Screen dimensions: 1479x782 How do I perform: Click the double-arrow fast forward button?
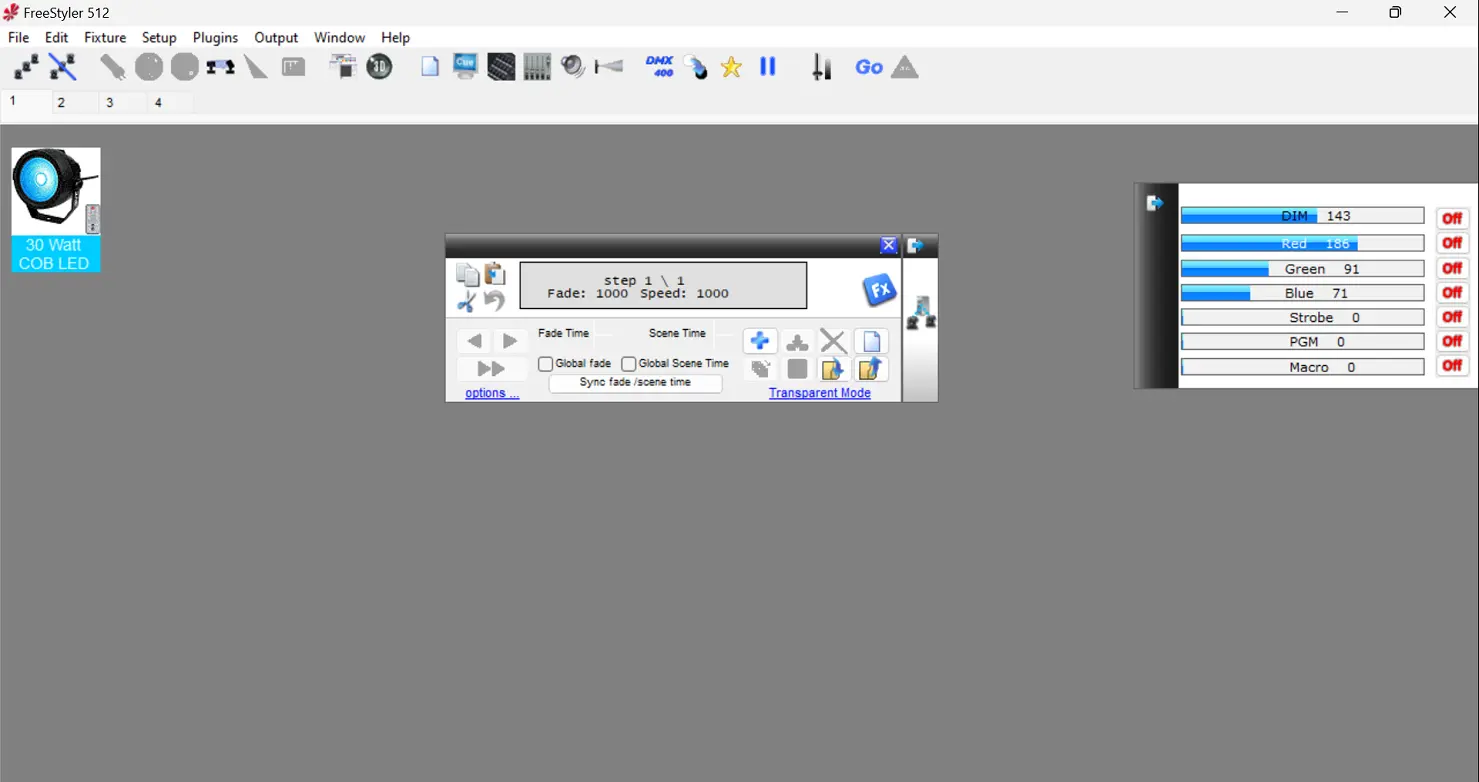click(x=492, y=369)
